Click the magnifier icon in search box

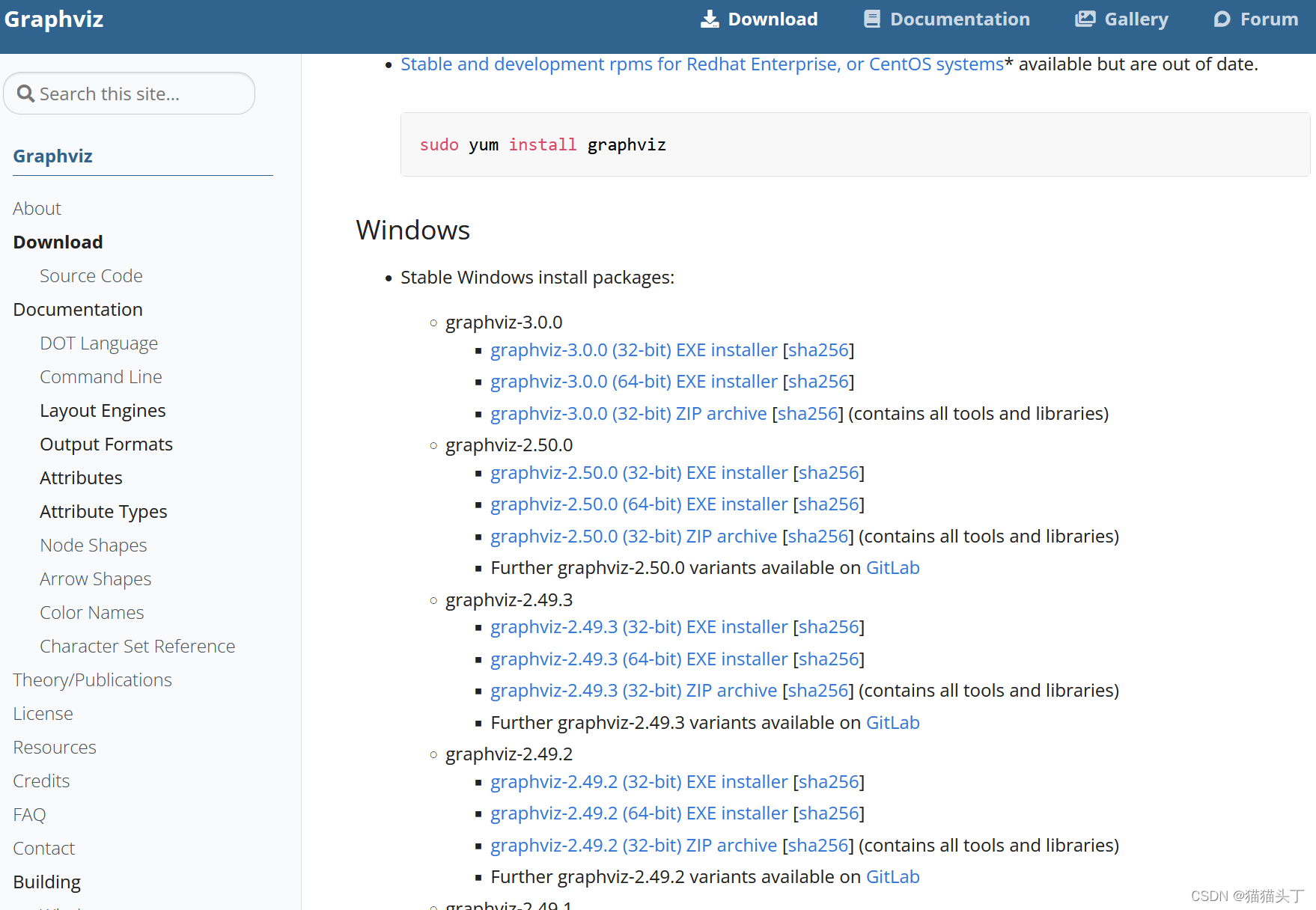pyautogui.click(x=25, y=94)
